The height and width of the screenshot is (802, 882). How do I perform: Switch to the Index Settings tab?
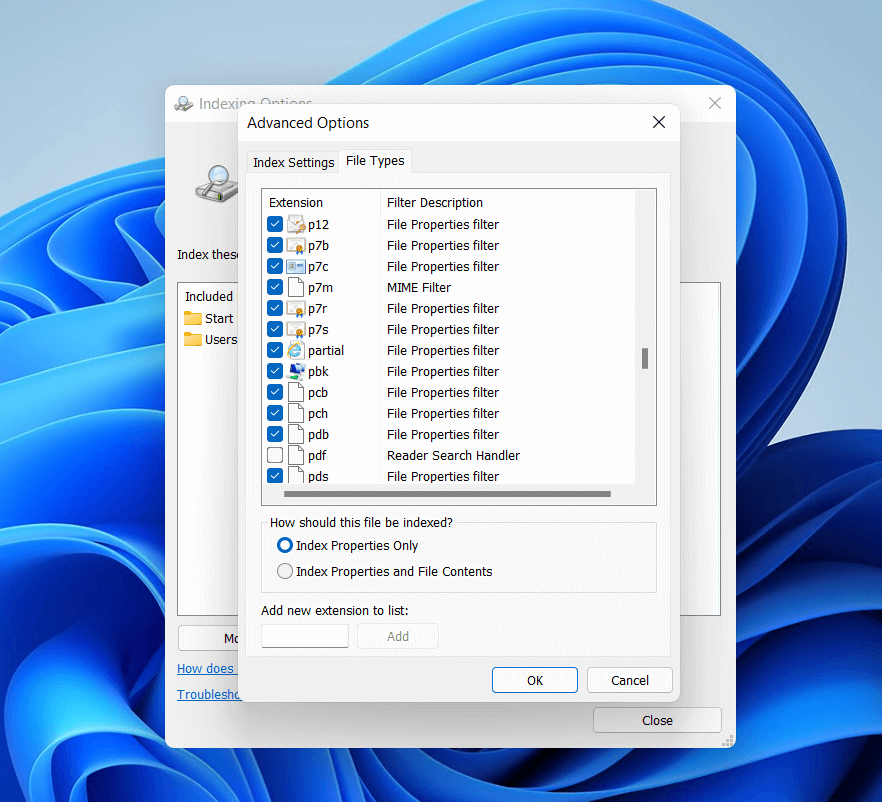293,162
